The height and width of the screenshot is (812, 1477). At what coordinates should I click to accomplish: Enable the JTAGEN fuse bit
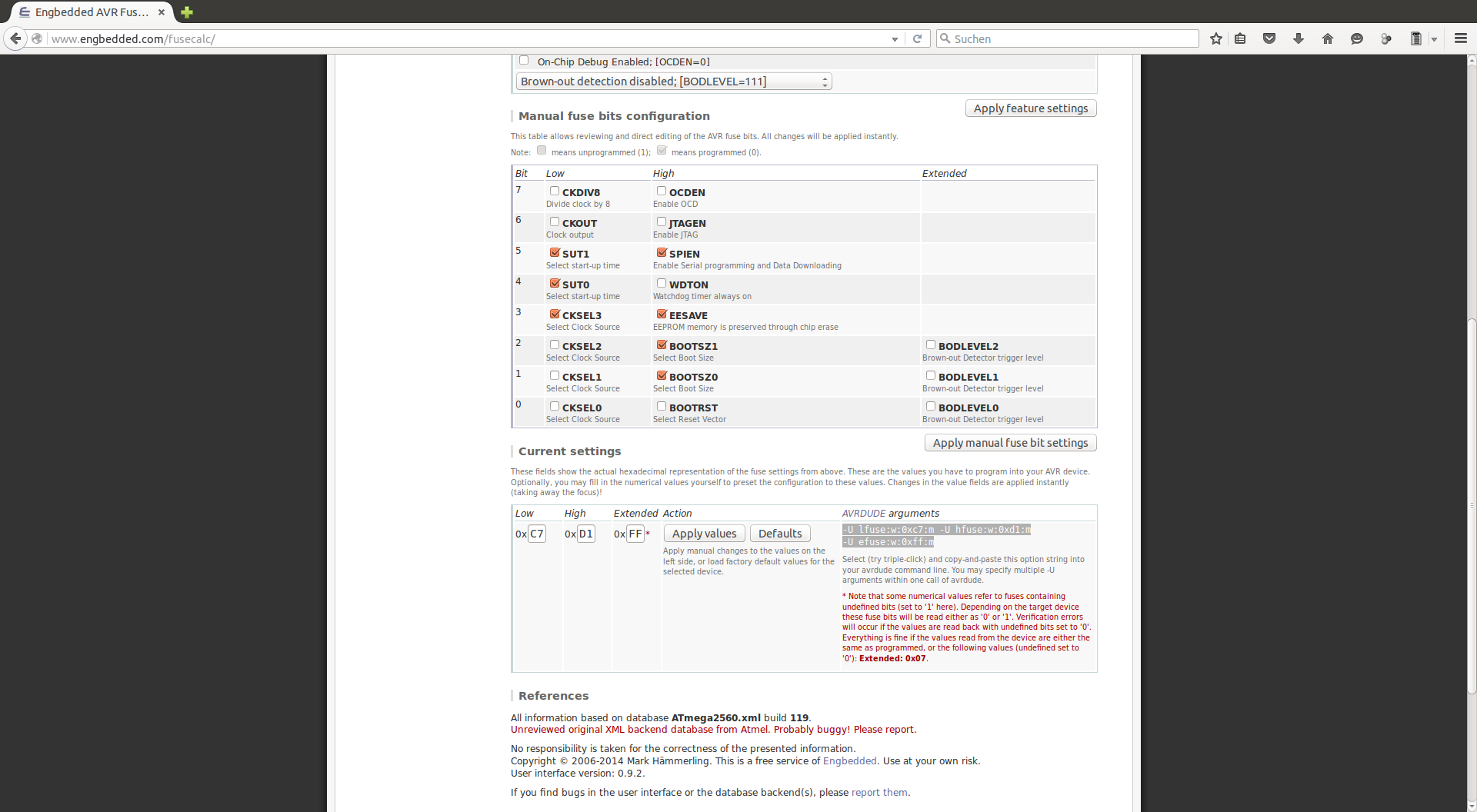(x=662, y=222)
